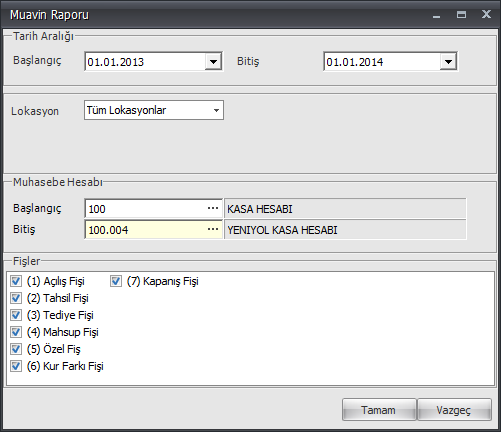Viewport: 501px width, 432px height.
Task: Disable (5) Özel Fiş checkbox
Action: (16, 349)
